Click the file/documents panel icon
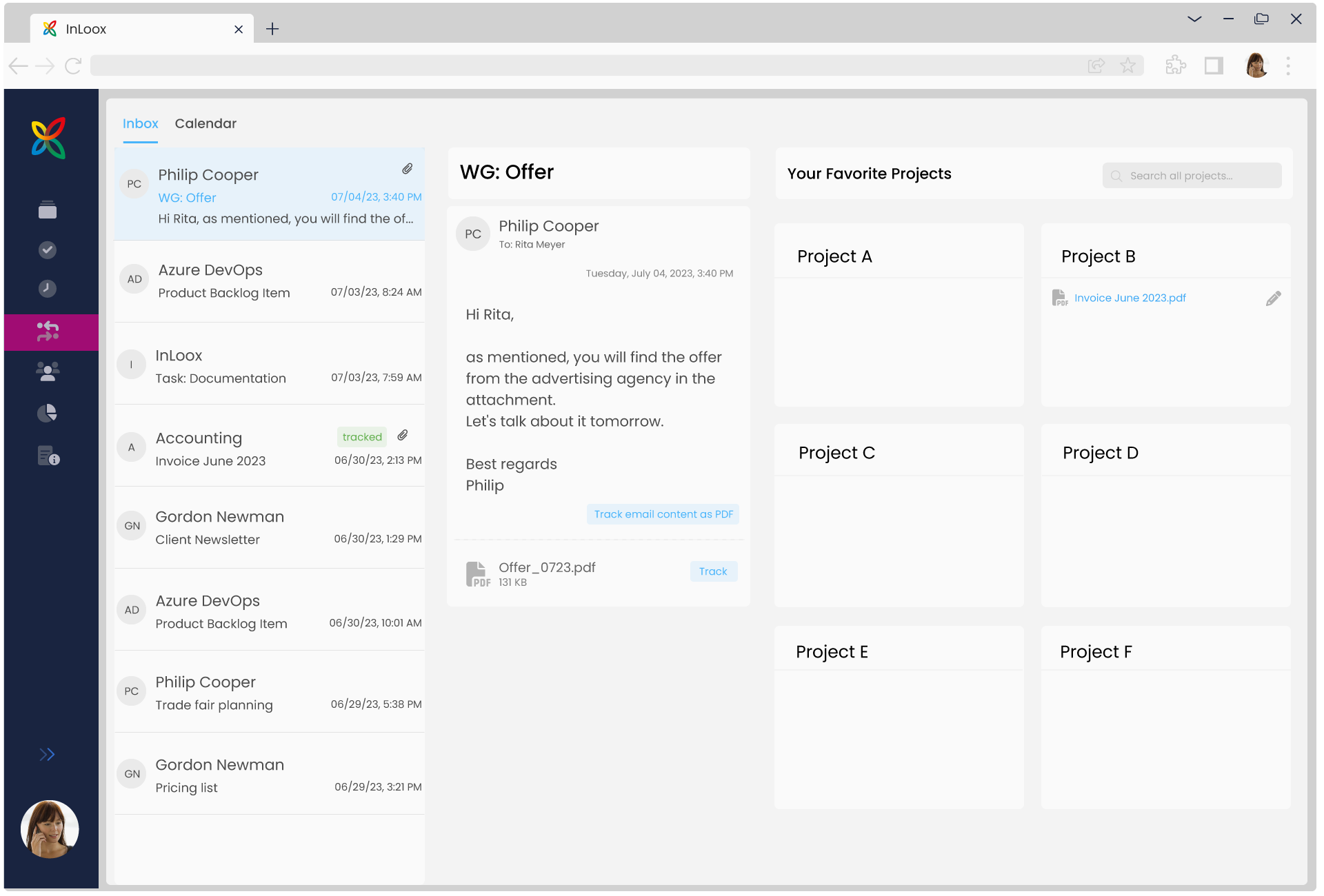 point(48,211)
